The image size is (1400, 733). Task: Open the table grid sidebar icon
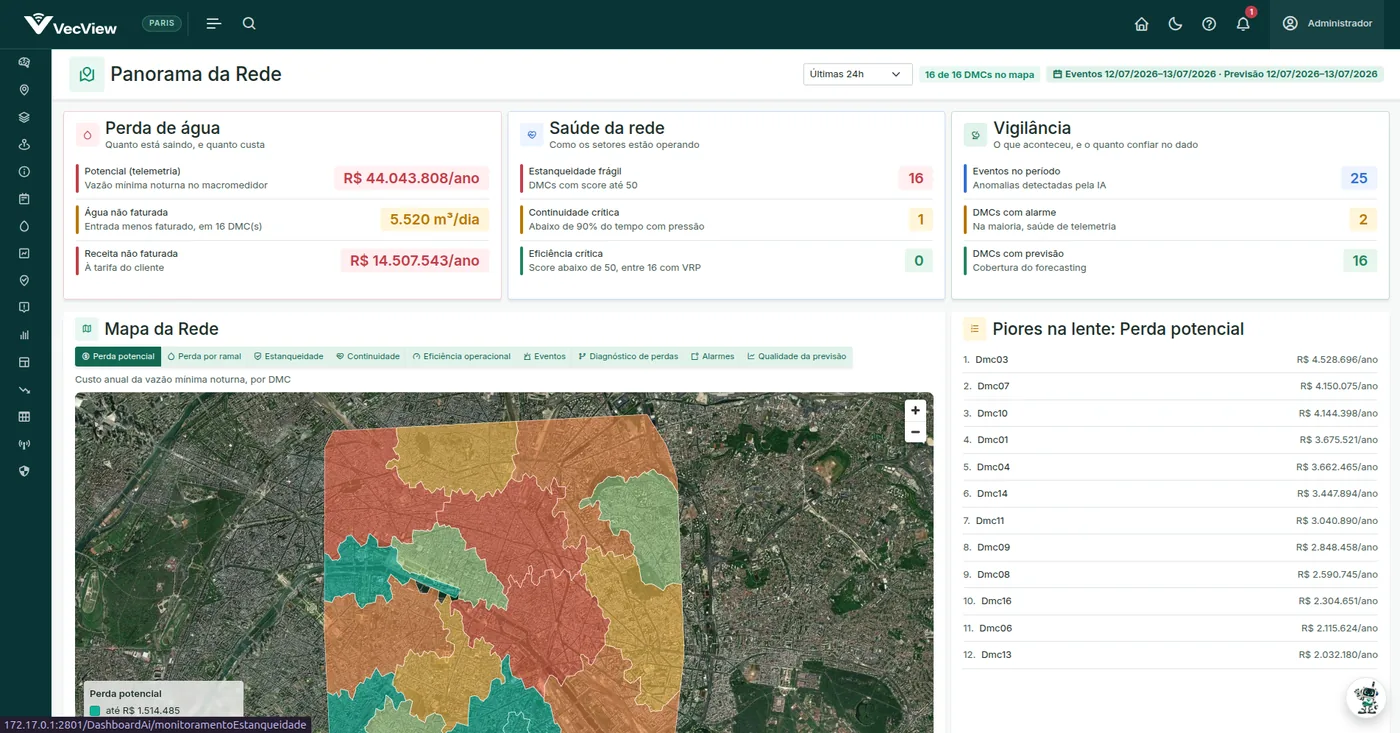coord(24,417)
